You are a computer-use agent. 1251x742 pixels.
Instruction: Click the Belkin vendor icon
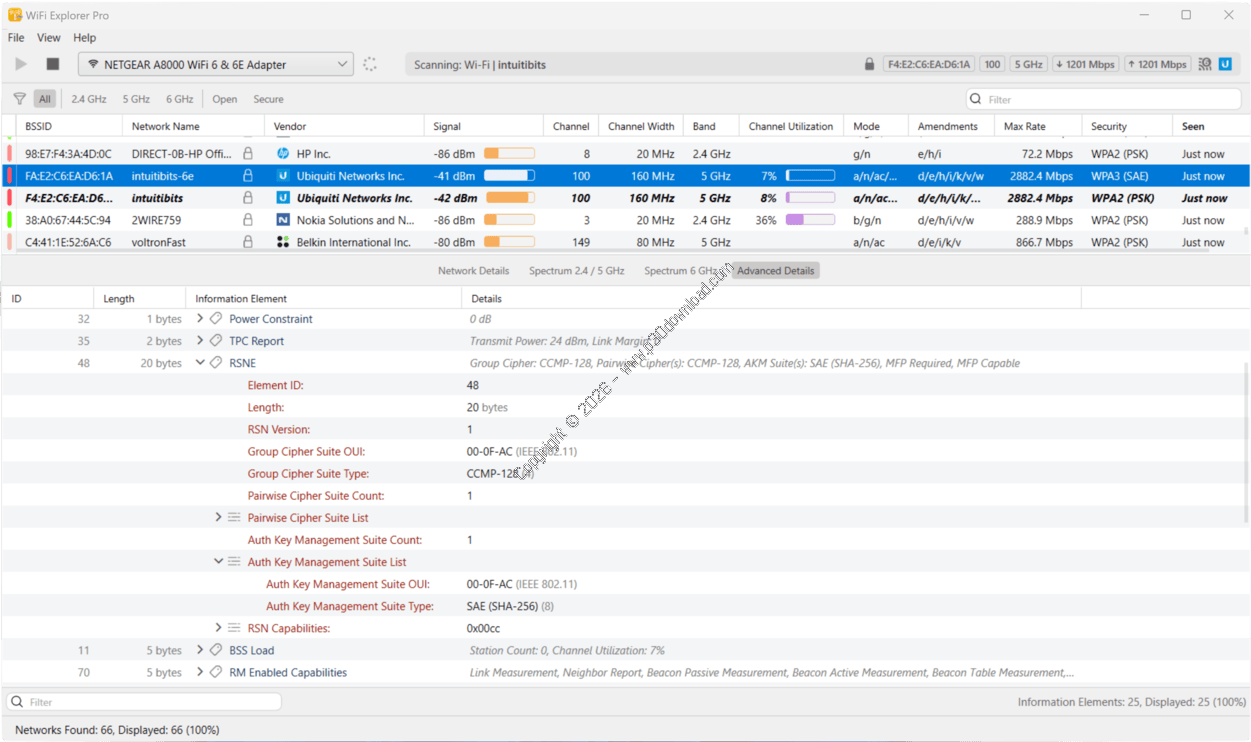pyautogui.click(x=283, y=242)
